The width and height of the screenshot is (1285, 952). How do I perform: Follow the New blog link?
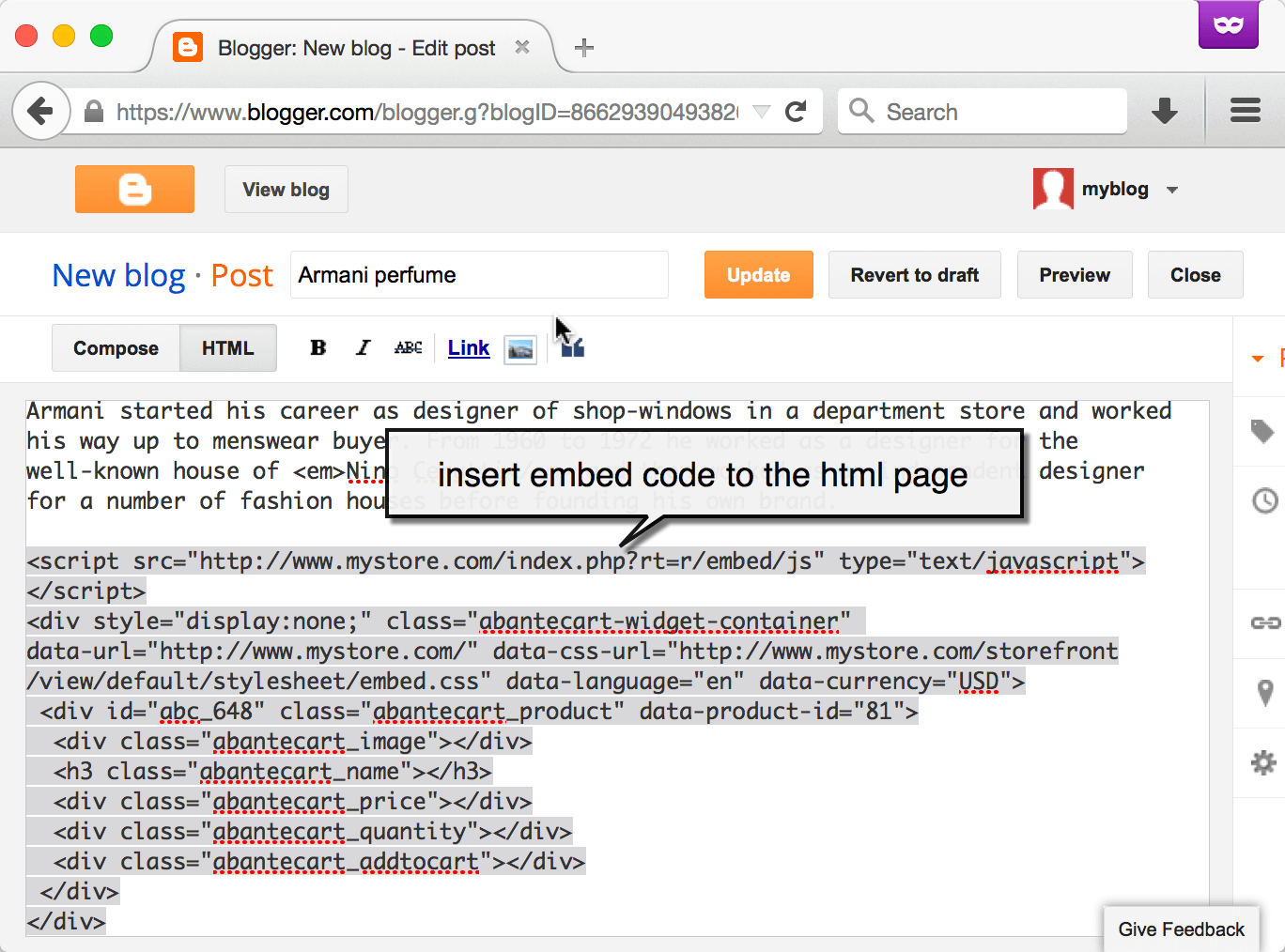pyautogui.click(x=119, y=275)
